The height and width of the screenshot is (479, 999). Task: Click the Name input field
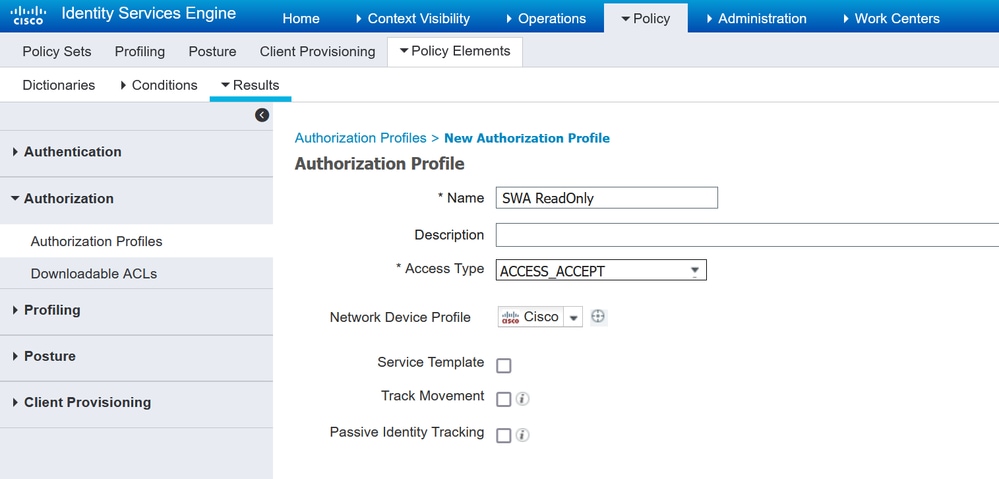tap(607, 198)
